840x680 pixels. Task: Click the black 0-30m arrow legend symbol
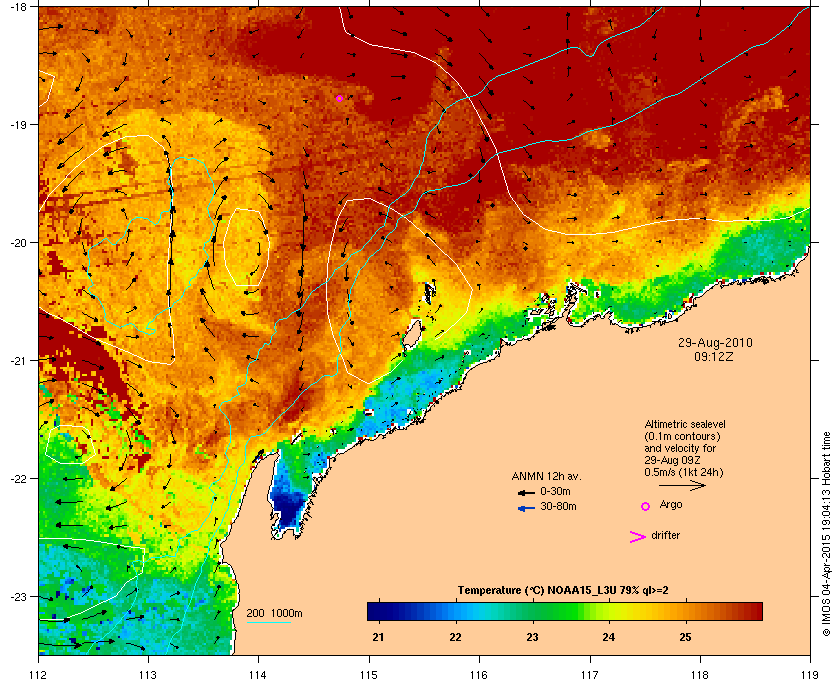pos(526,492)
